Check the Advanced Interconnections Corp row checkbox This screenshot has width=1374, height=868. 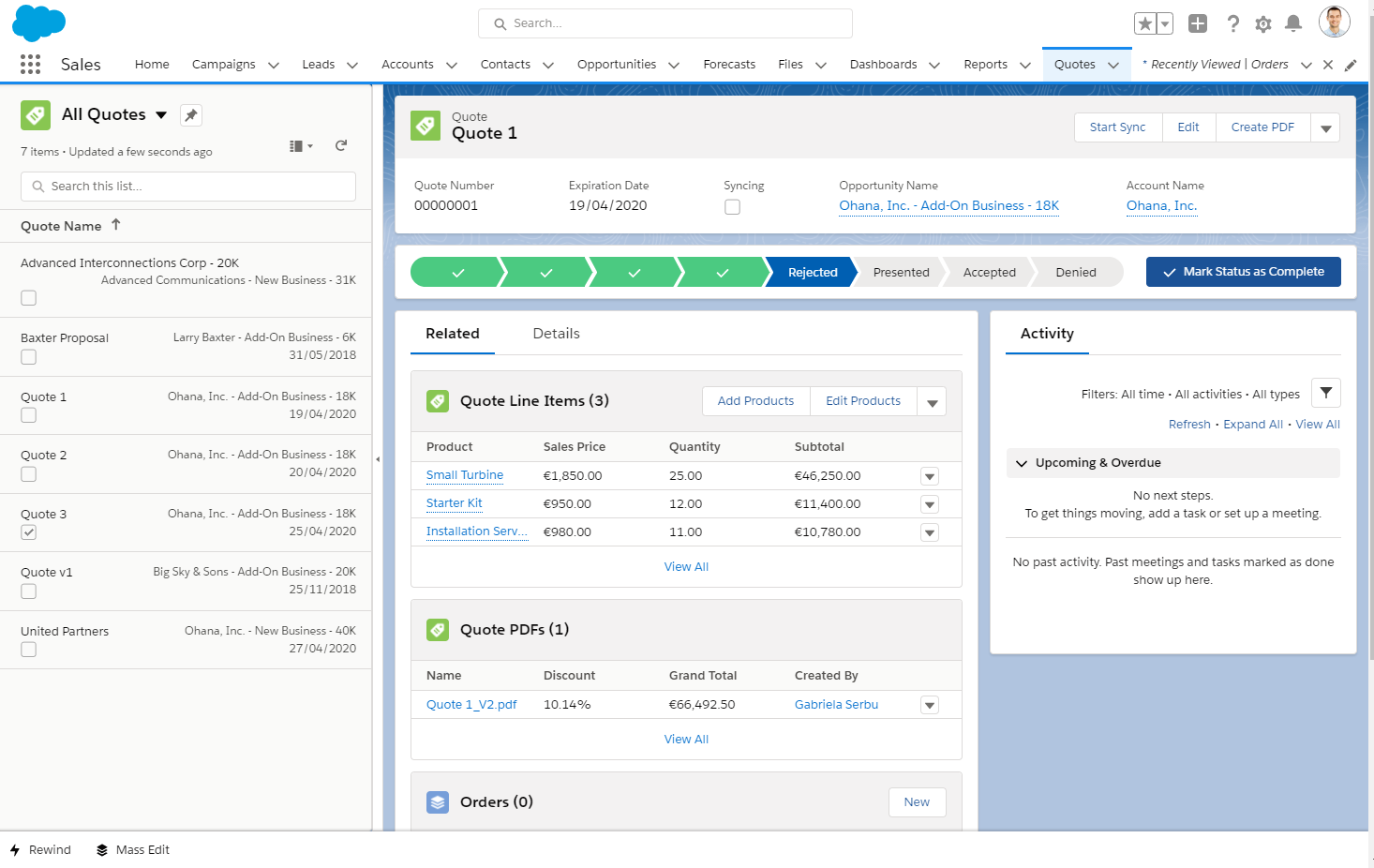(29, 298)
